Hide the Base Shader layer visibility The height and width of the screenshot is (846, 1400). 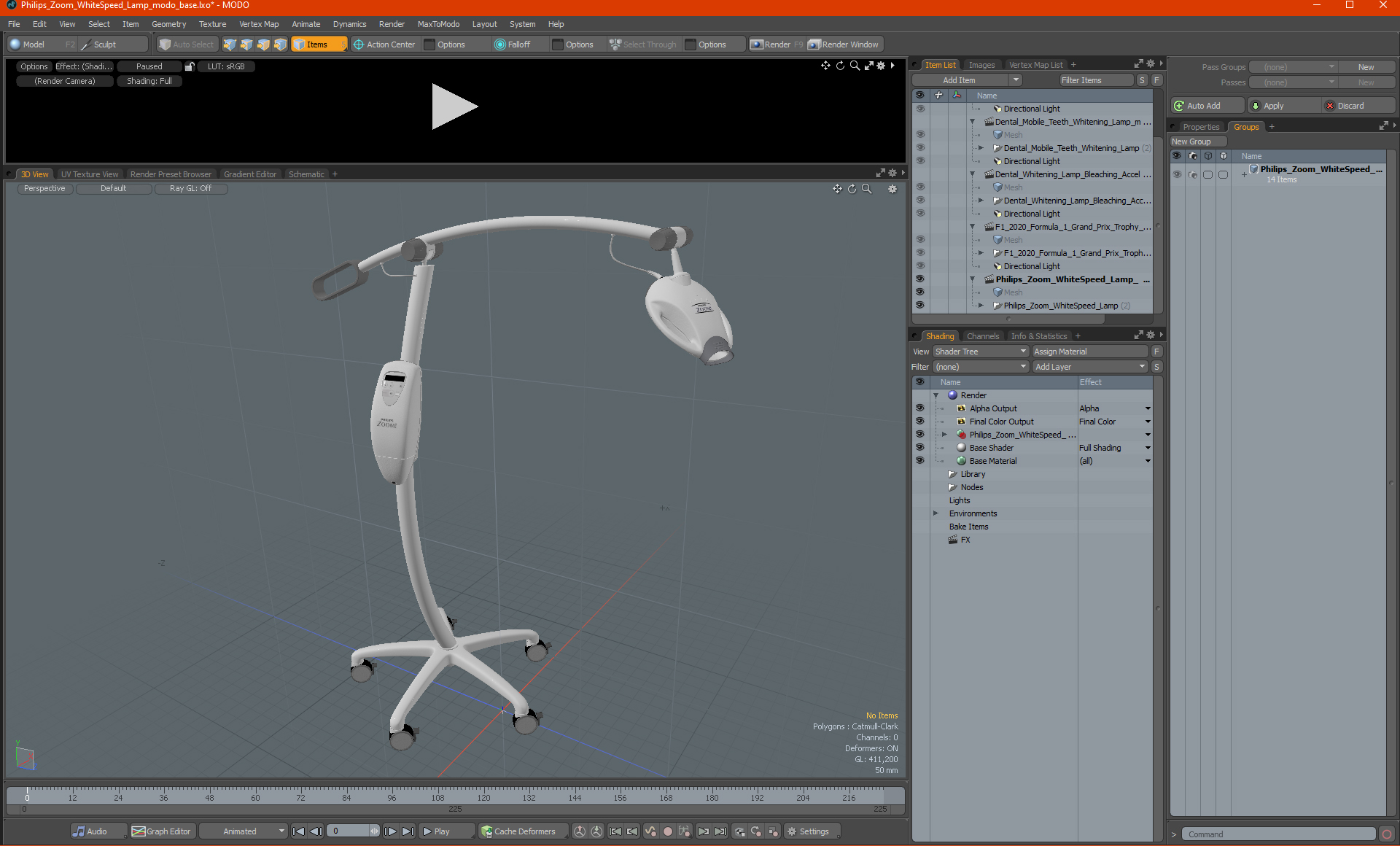pos(919,448)
